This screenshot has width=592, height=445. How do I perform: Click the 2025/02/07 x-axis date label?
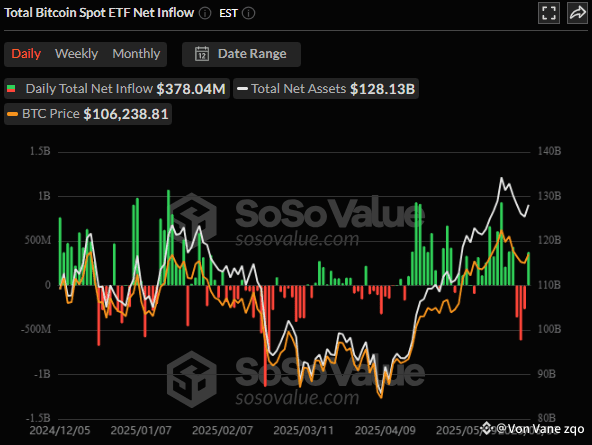(222, 430)
